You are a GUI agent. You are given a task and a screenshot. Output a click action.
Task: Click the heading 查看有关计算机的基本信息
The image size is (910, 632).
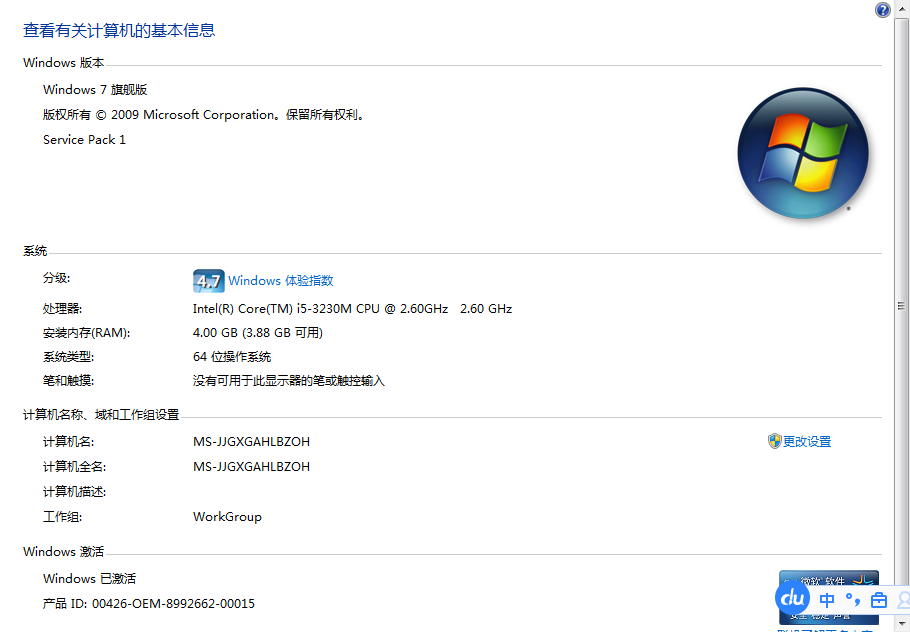(119, 30)
